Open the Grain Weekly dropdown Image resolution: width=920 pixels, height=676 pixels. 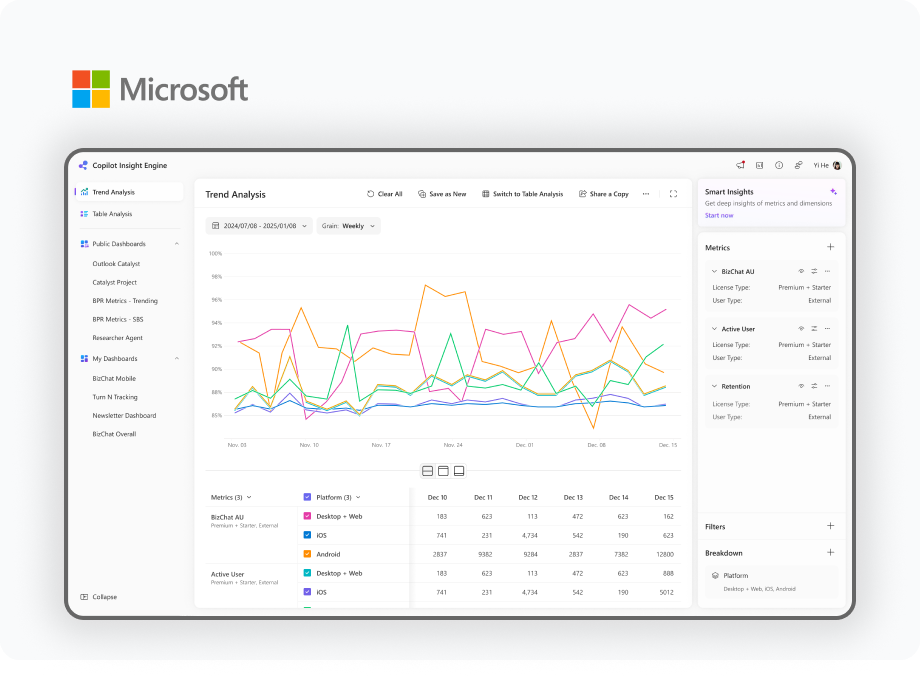coord(350,226)
